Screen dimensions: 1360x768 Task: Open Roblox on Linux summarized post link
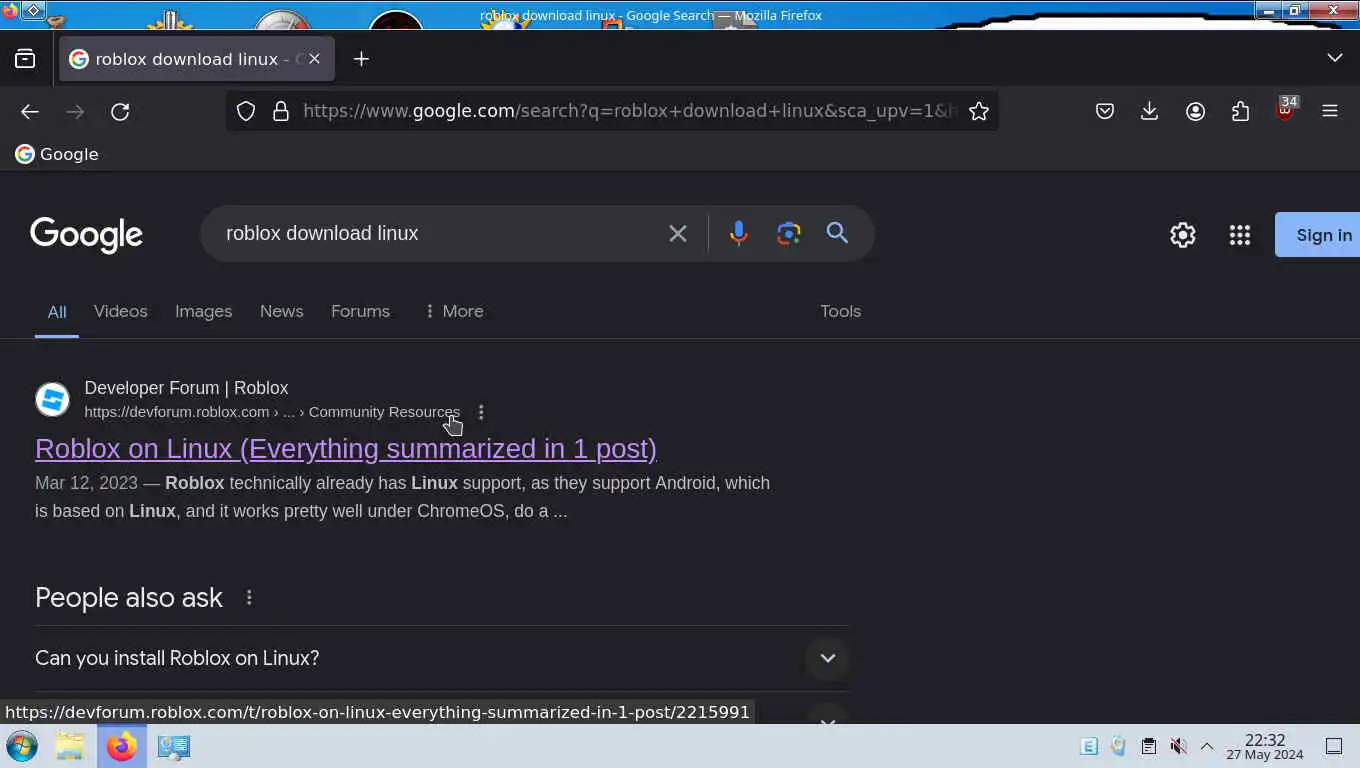point(346,449)
